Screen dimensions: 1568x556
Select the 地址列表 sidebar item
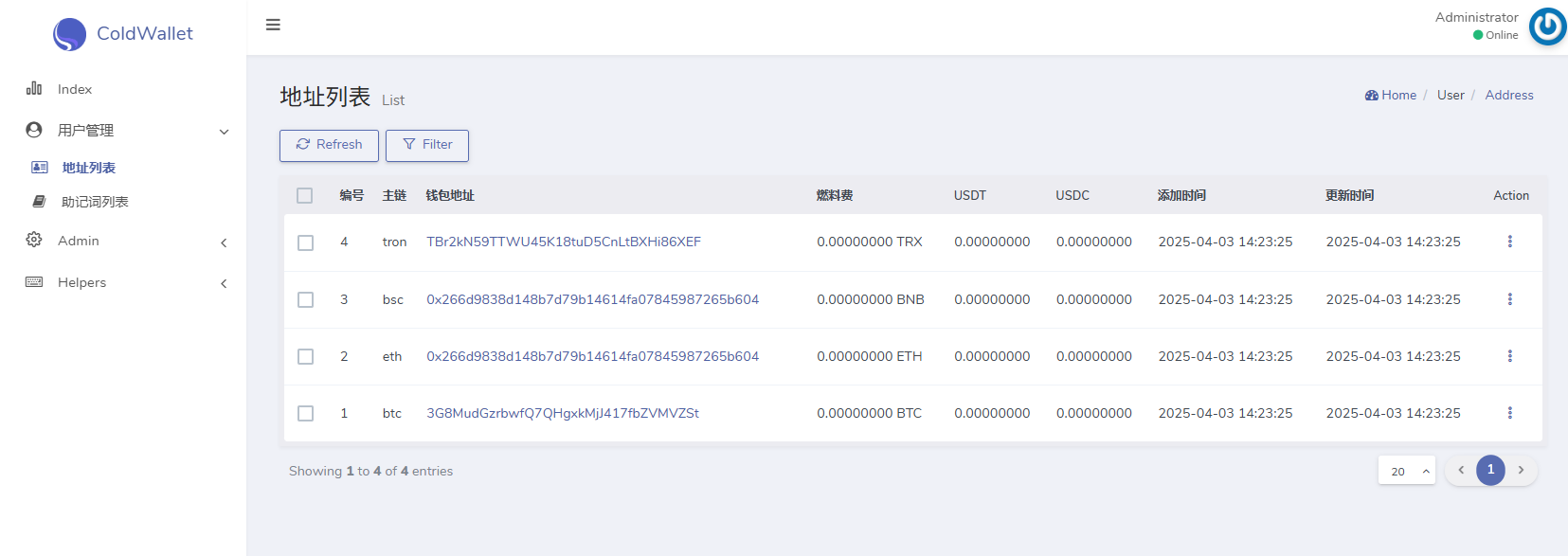click(x=88, y=168)
